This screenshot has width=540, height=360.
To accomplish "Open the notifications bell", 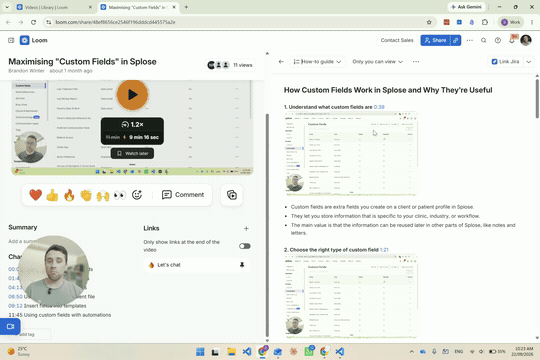I will click(512, 40).
